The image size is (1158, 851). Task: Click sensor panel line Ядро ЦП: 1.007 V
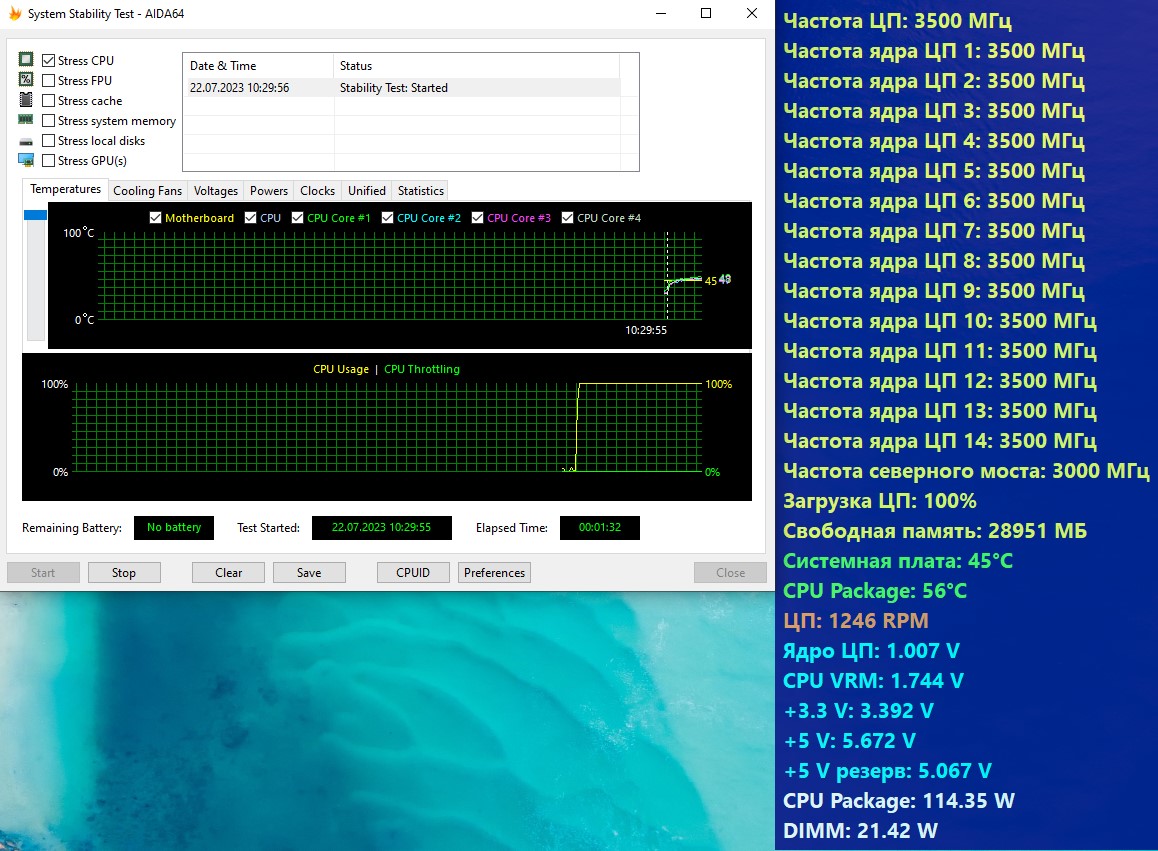point(871,651)
